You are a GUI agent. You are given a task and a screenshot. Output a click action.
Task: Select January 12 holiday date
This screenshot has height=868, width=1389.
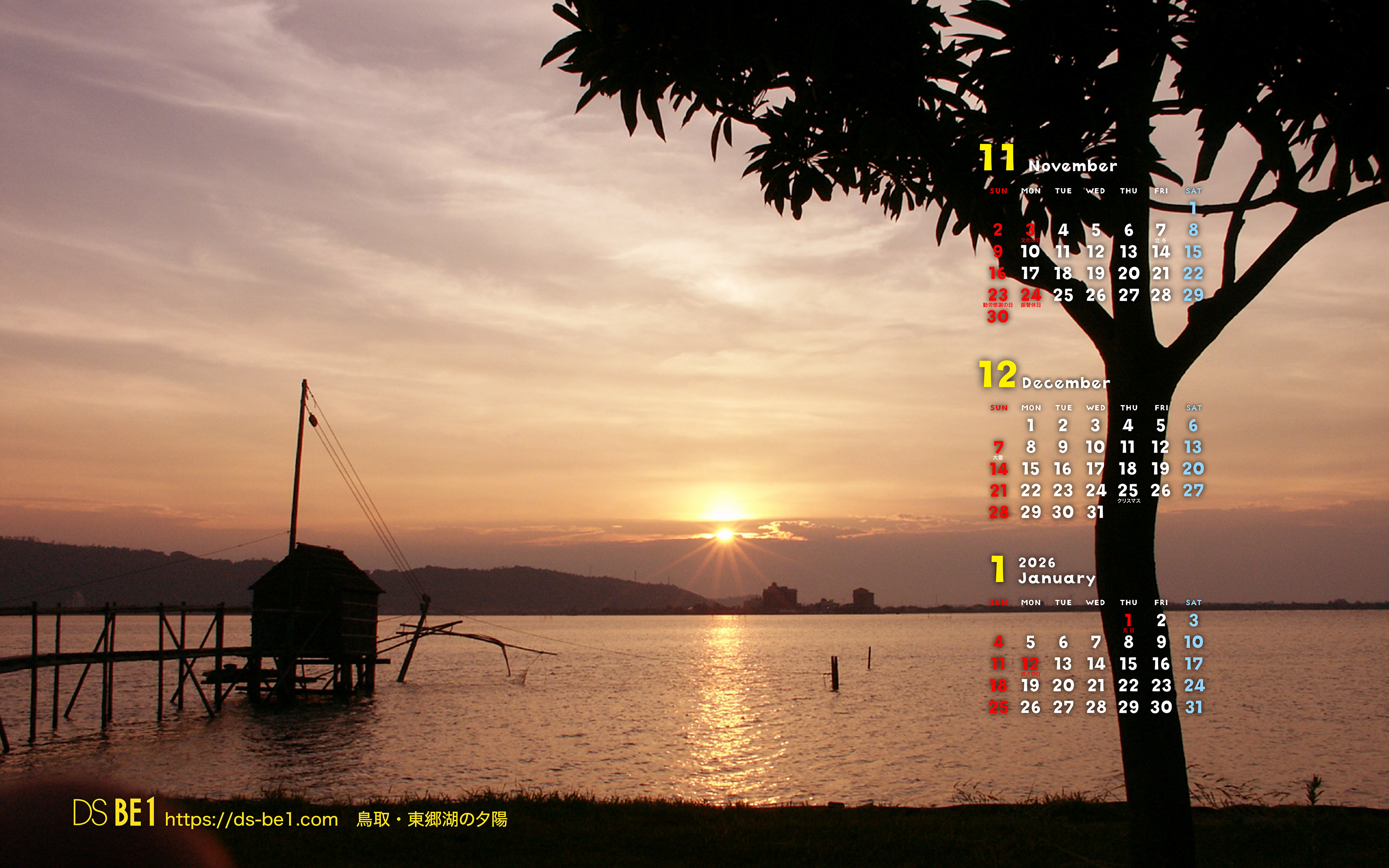coord(1030,664)
